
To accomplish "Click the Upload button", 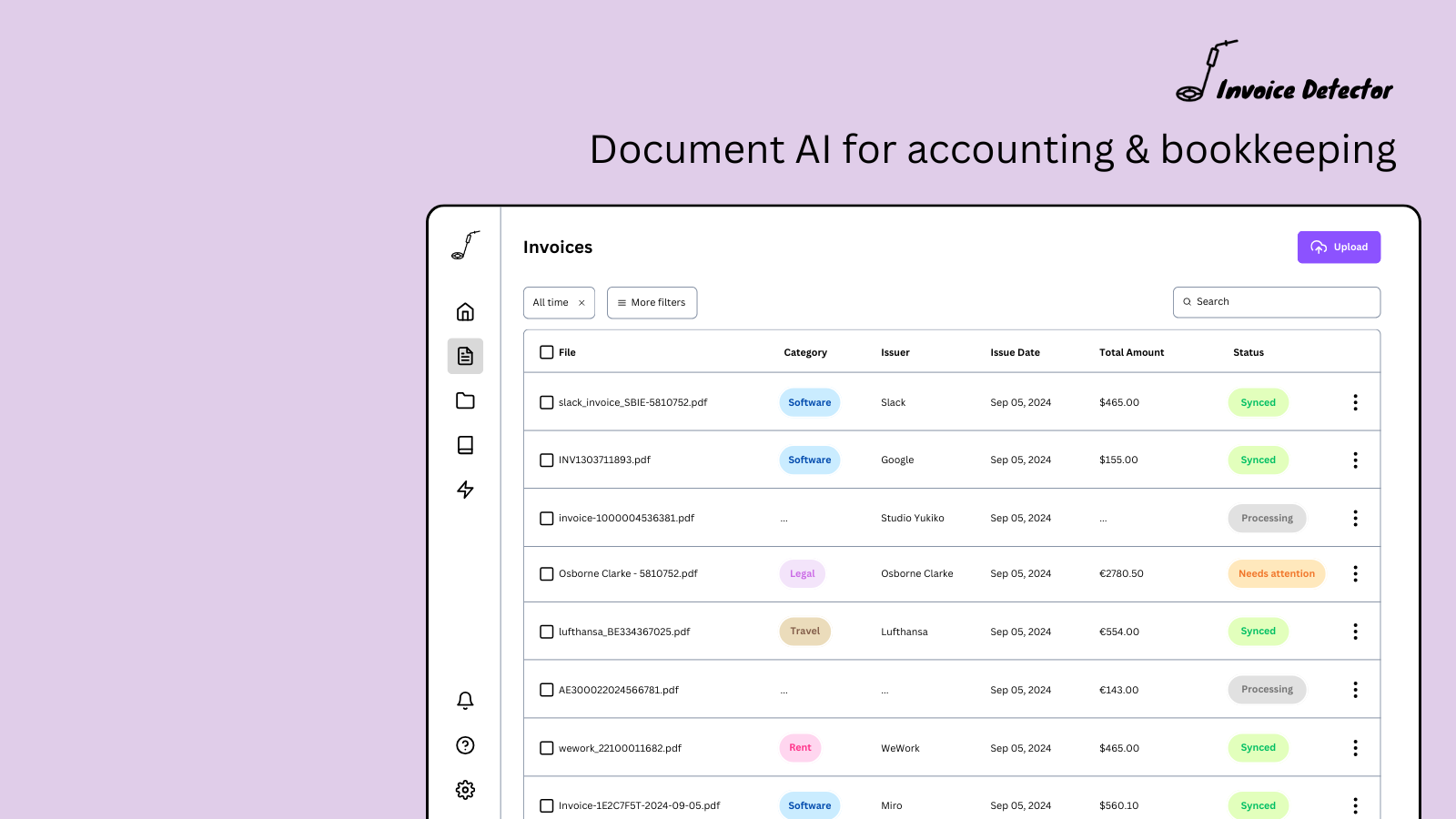I will pyautogui.click(x=1339, y=247).
